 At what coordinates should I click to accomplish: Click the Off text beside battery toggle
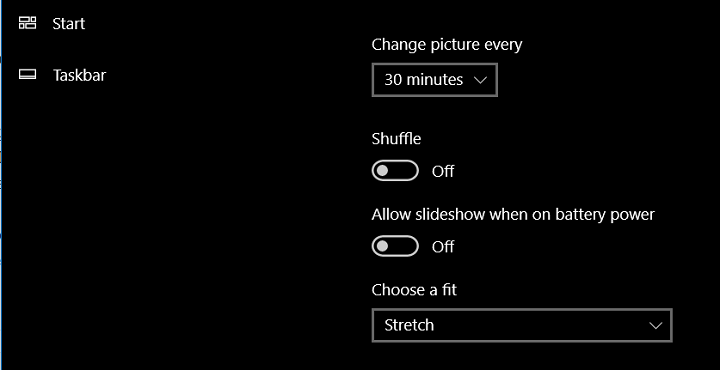(x=443, y=247)
